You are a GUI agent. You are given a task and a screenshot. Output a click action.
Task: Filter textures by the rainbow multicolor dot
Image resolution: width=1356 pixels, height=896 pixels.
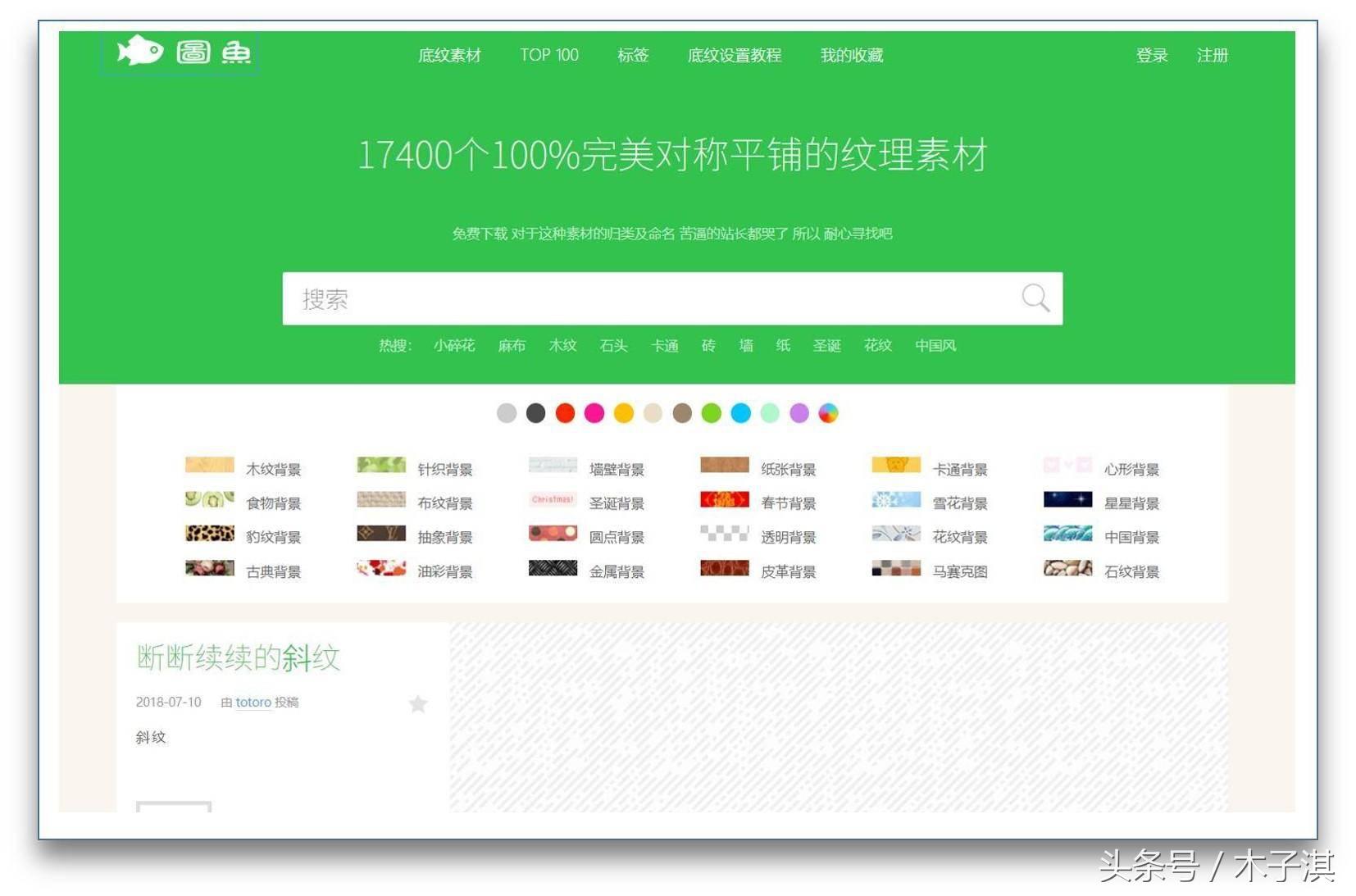(830, 414)
